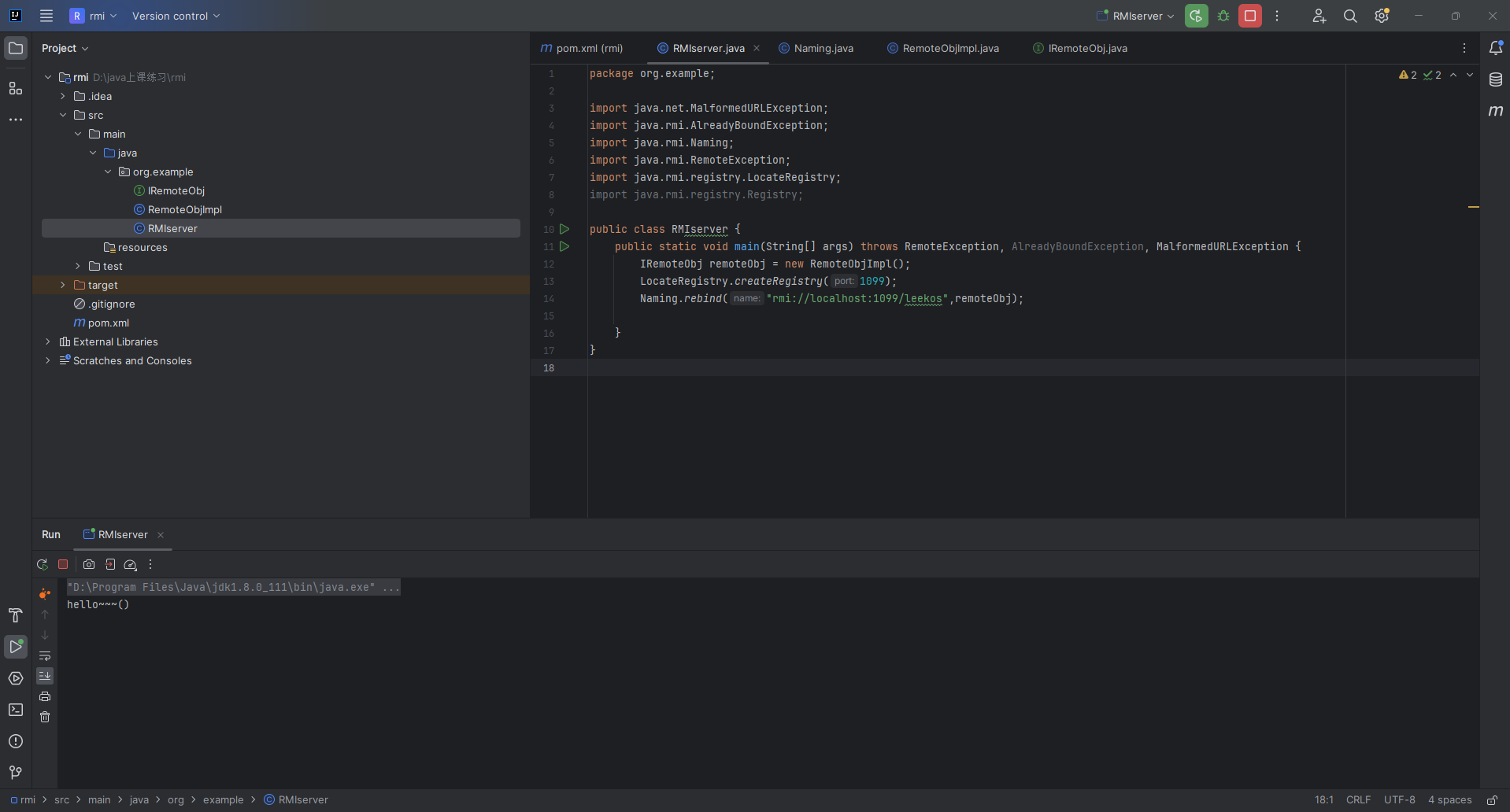
Task: Open editor tabs options menu
Action: coord(1464,48)
